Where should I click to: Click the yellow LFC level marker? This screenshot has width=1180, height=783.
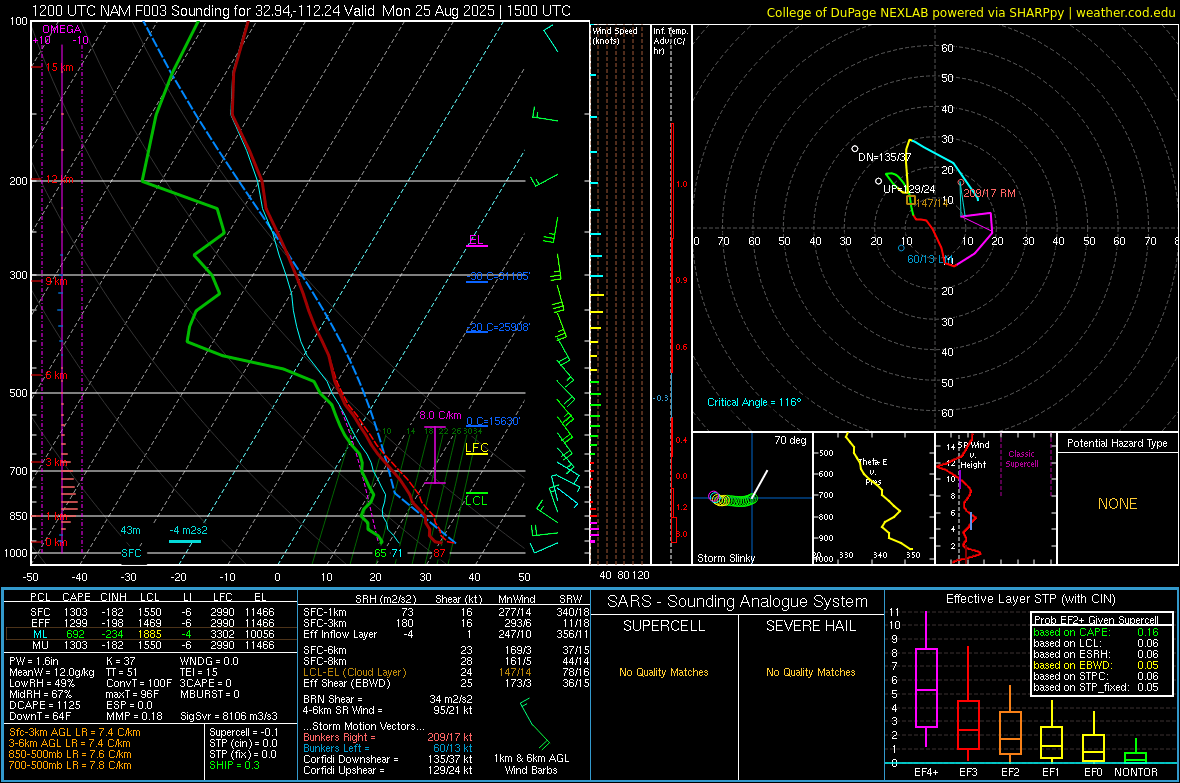(x=476, y=448)
